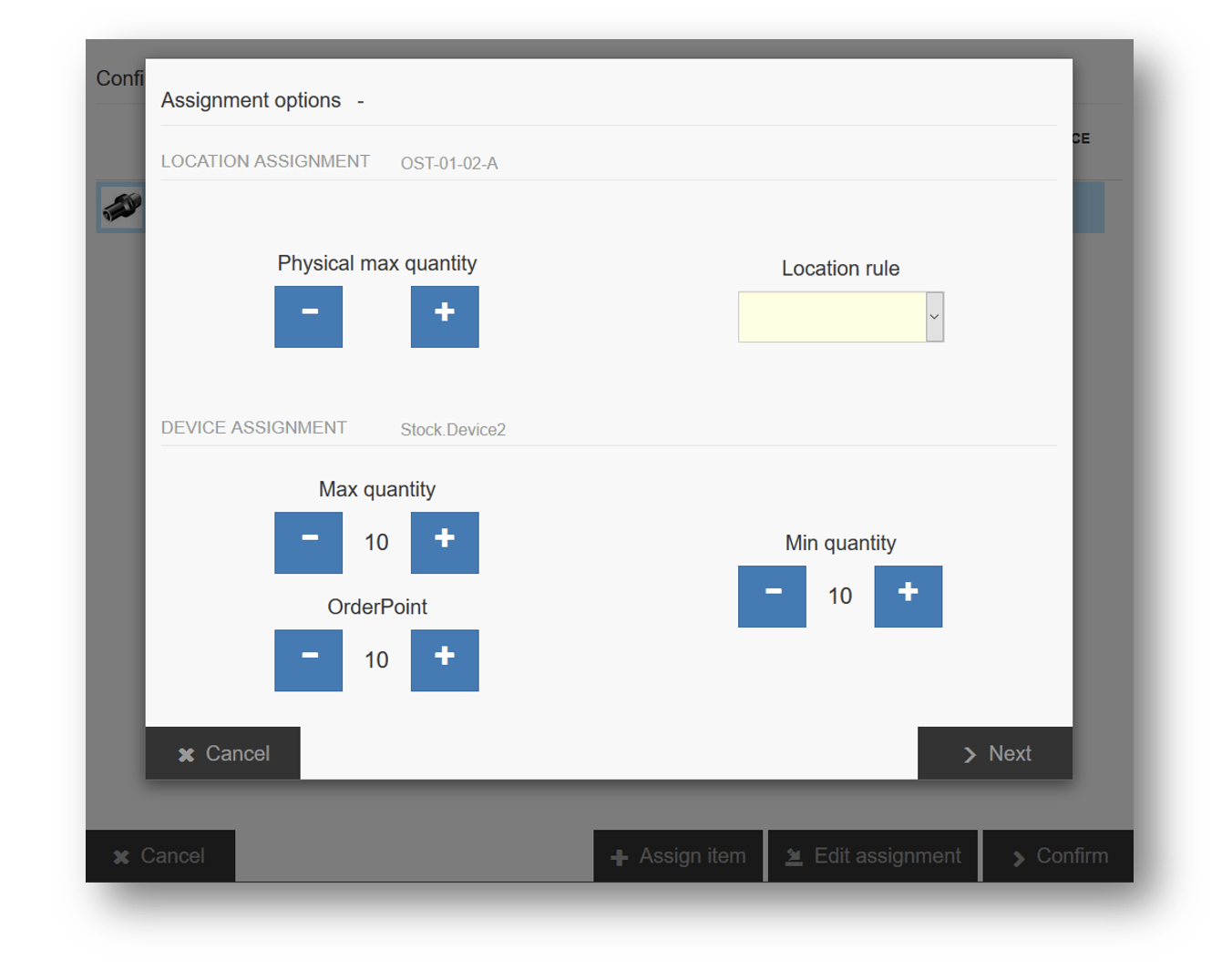Image resolution: width=1232 pixels, height=980 pixels.
Task: Cancel the Assignment options dialog
Action: (x=223, y=753)
